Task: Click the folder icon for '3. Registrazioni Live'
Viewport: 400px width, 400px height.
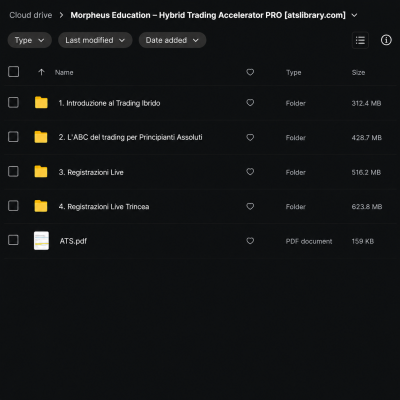Action: coord(41,172)
